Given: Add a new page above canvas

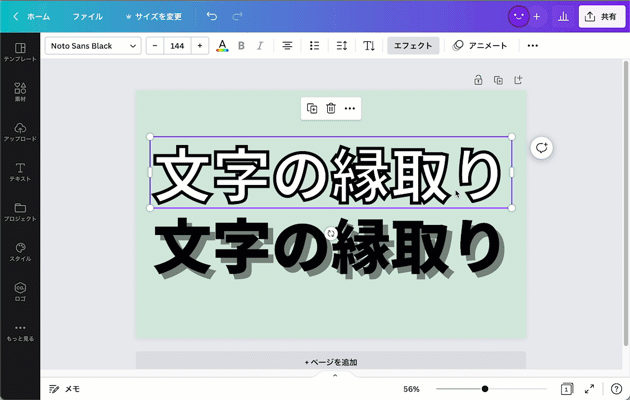Looking at the screenshot, I should point(518,80).
